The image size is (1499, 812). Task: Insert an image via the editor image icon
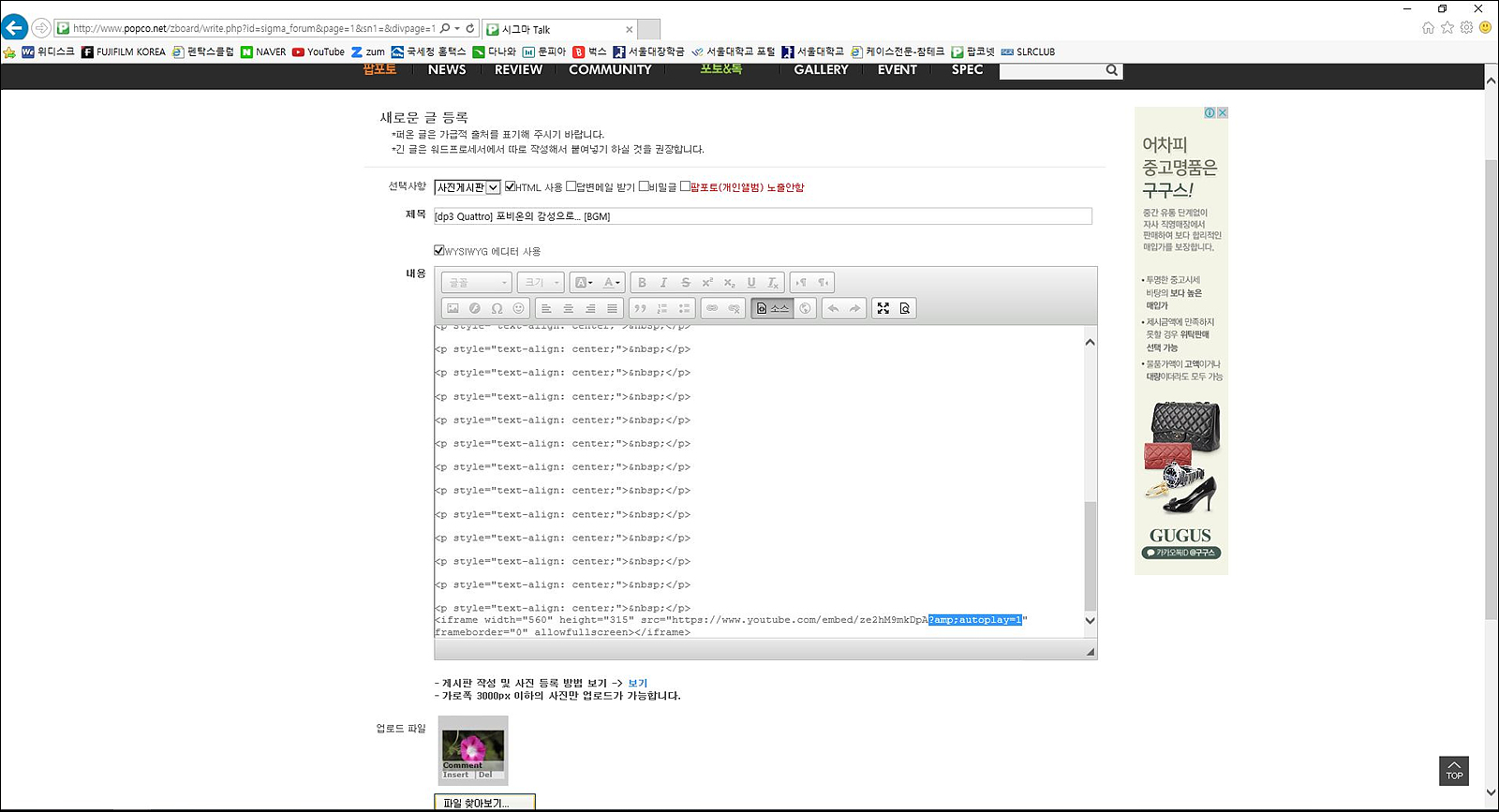click(x=453, y=308)
